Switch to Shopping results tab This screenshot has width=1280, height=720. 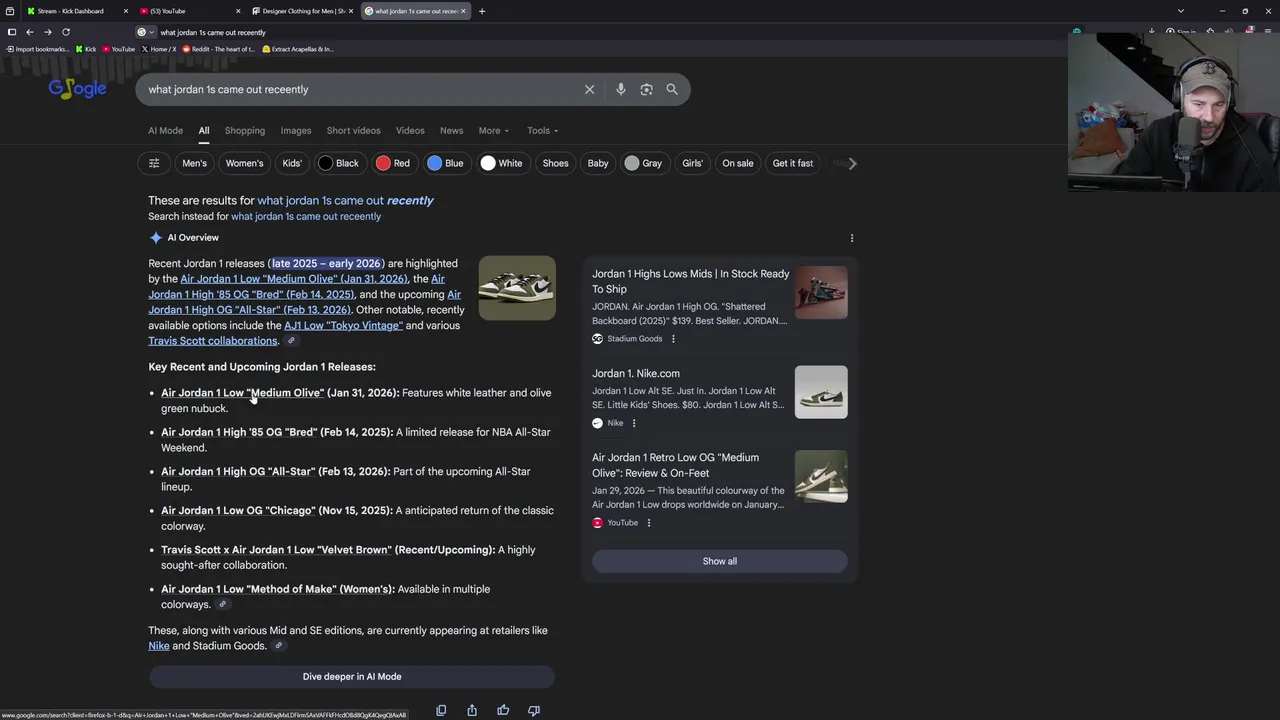(245, 131)
